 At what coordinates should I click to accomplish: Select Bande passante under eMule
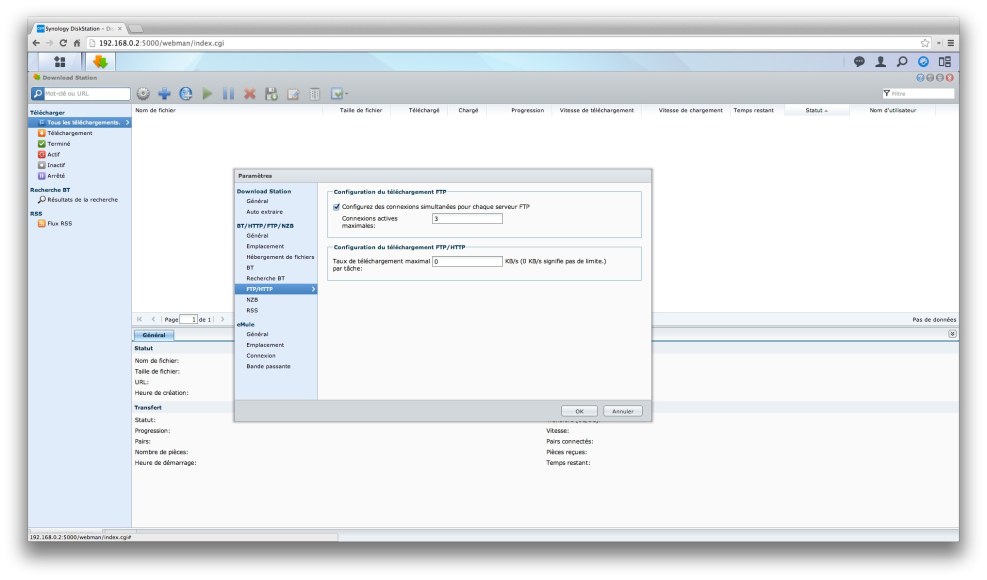[268, 366]
